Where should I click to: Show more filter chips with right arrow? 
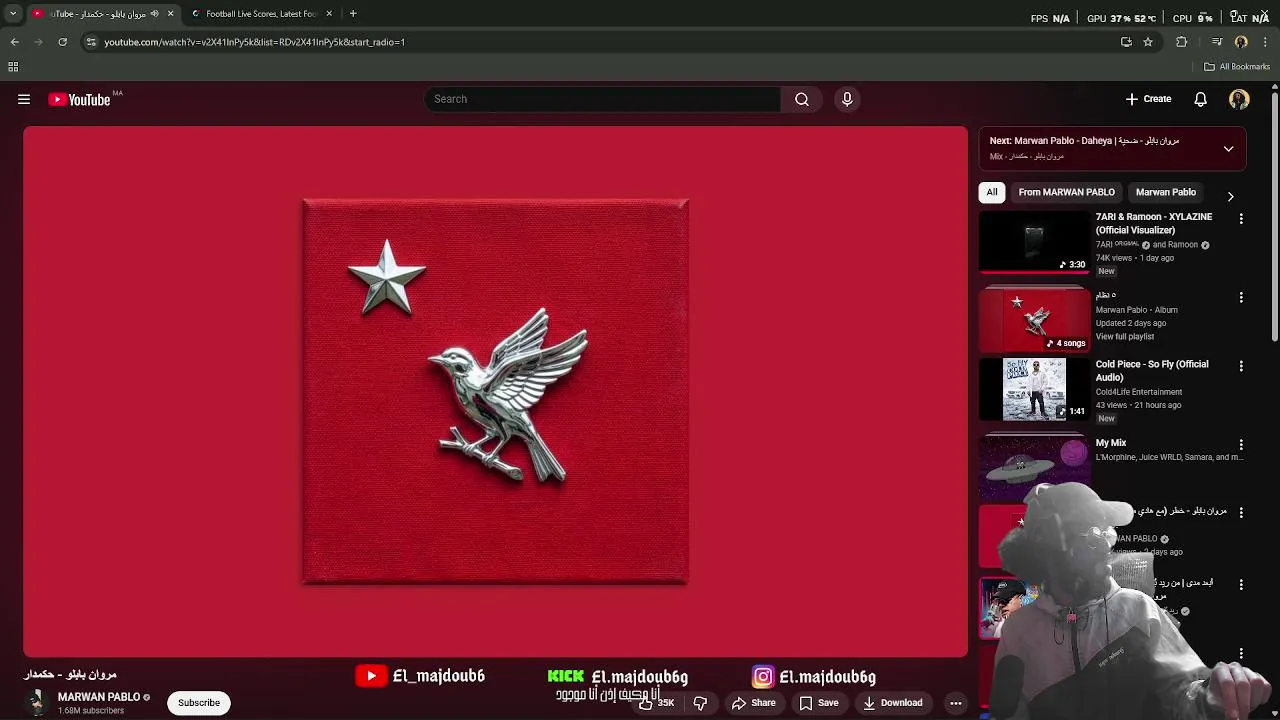[1230, 196]
